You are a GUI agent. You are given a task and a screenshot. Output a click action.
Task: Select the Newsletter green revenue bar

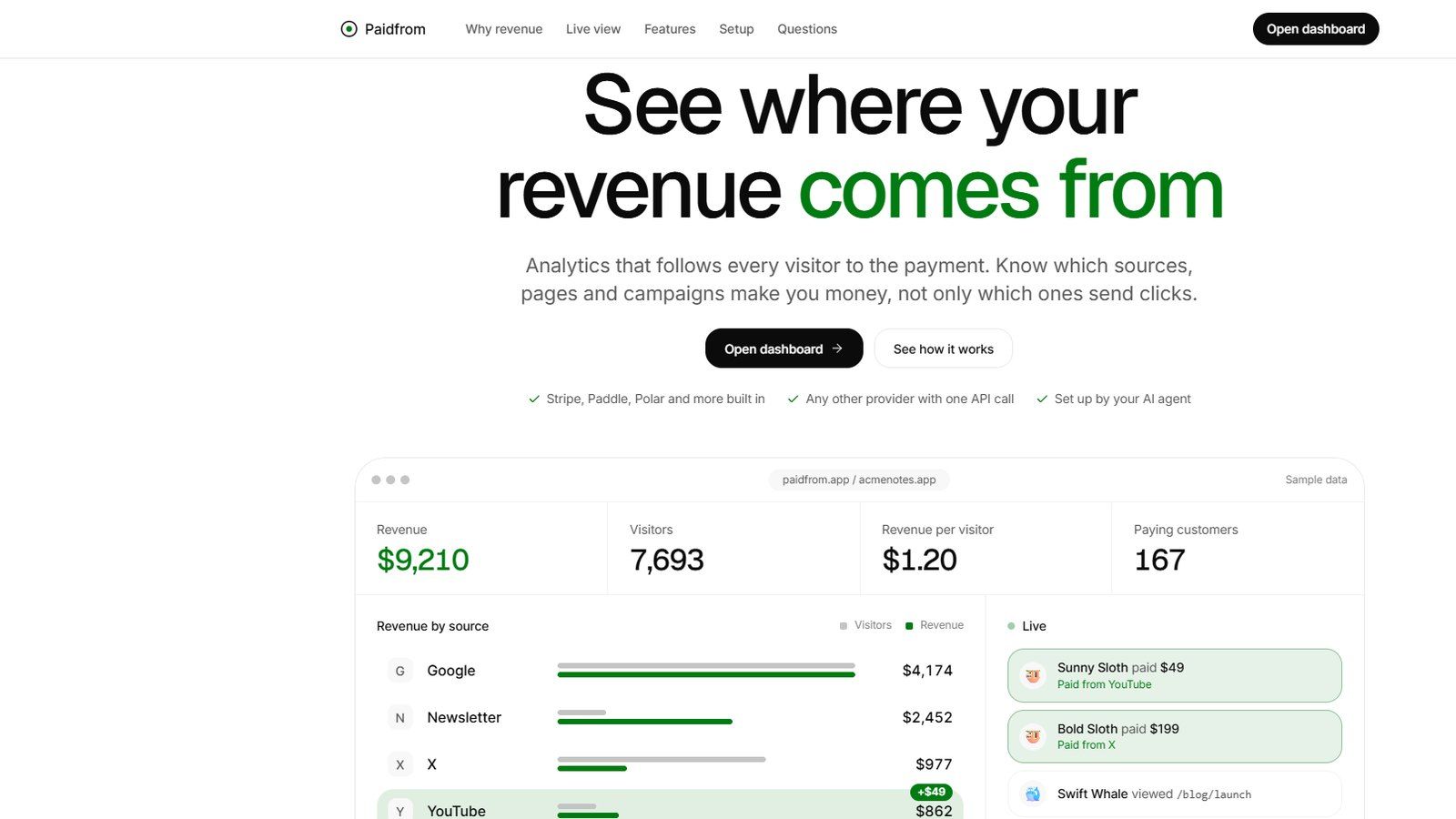click(x=644, y=722)
